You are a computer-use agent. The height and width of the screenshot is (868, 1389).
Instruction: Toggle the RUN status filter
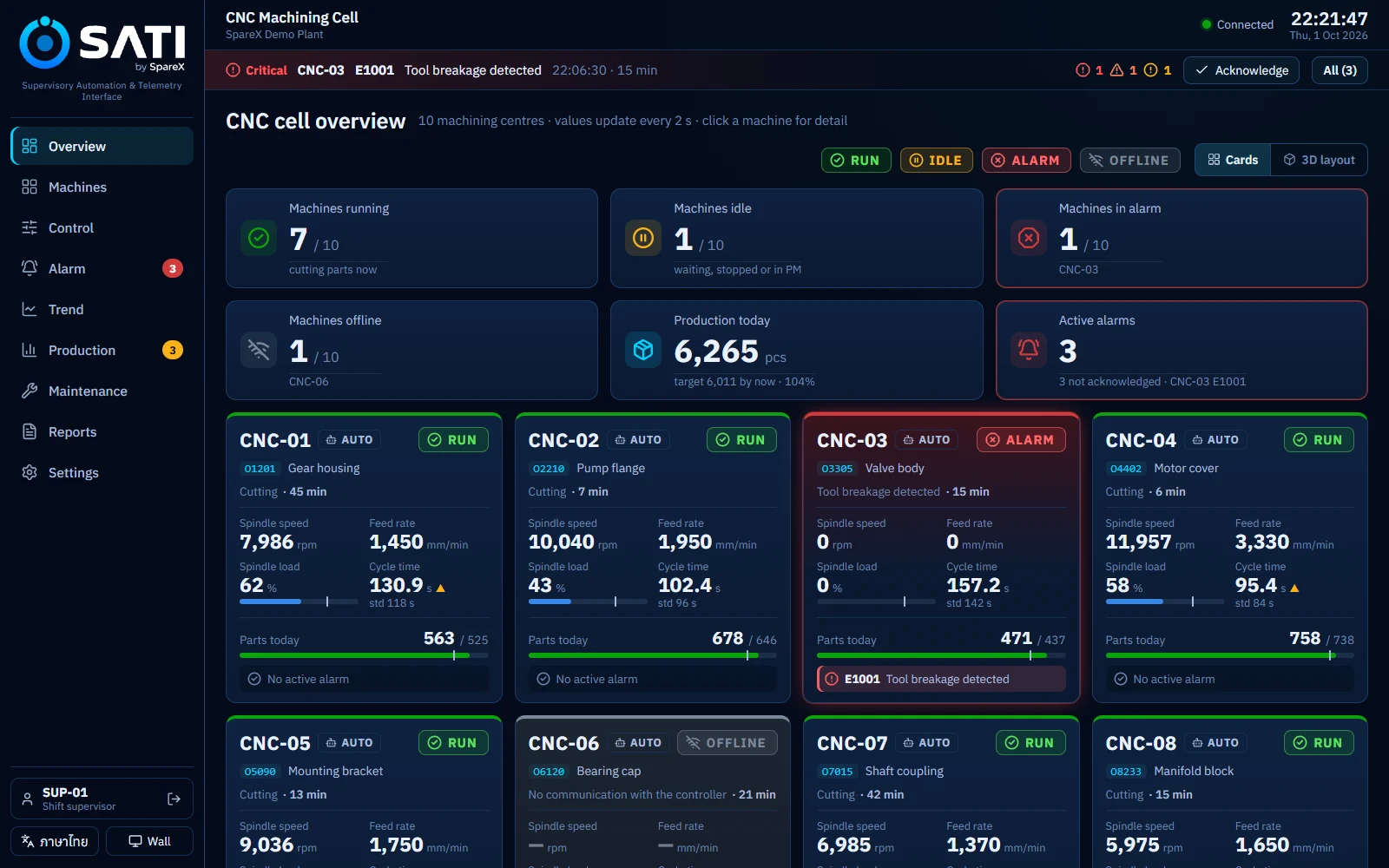[856, 160]
